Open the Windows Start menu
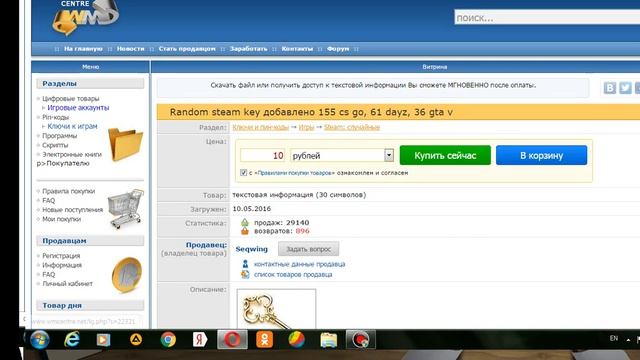 [40, 340]
